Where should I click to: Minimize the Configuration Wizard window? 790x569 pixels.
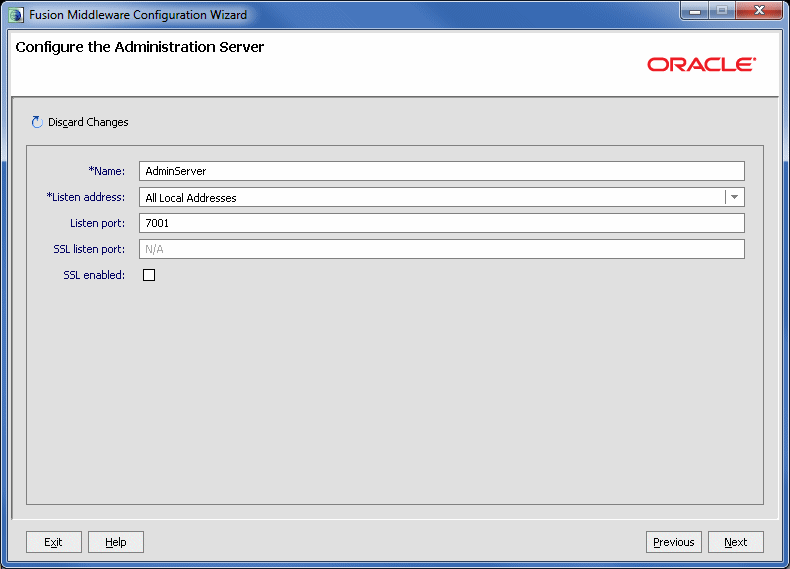coord(695,11)
